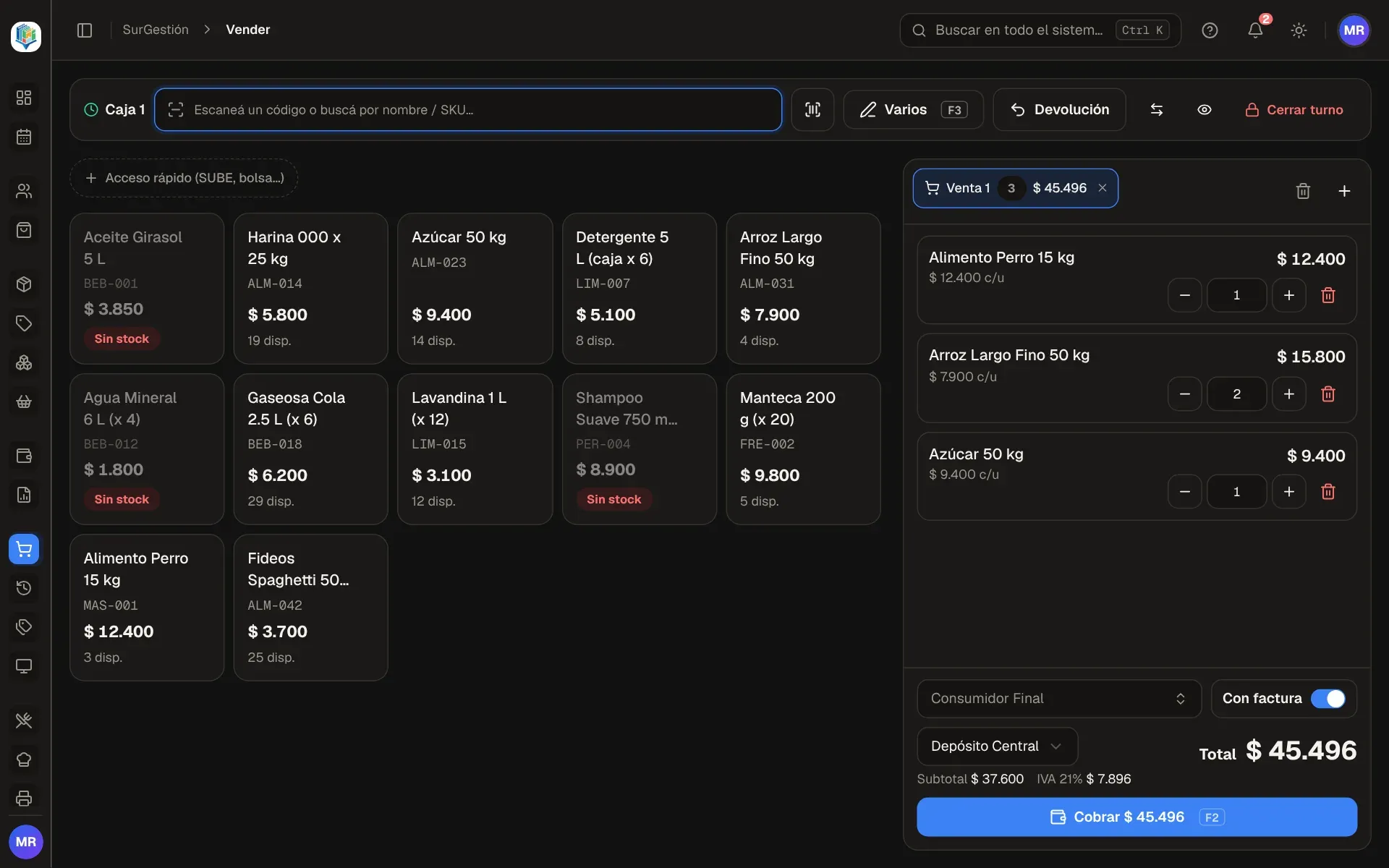Expand Depósito Central dropdown
The width and height of the screenshot is (1389, 868).
[997, 746]
